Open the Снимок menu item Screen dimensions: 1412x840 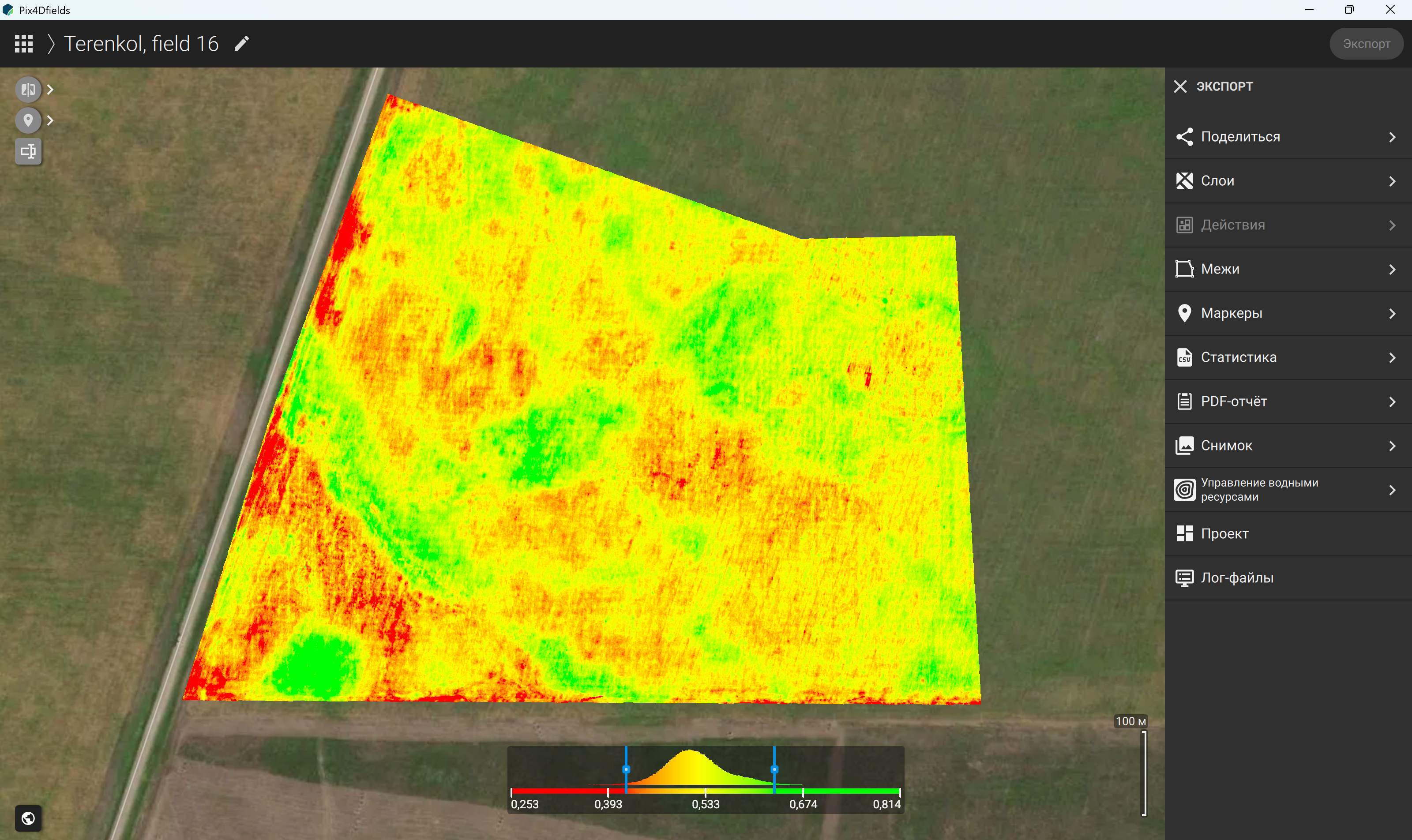coord(1288,446)
